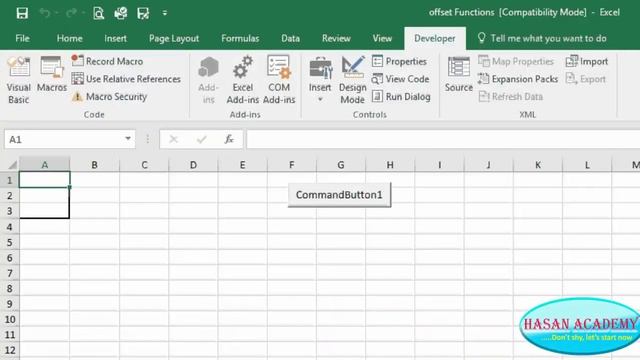Select column header A
This screenshot has width=640, height=360.
(x=44, y=165)
